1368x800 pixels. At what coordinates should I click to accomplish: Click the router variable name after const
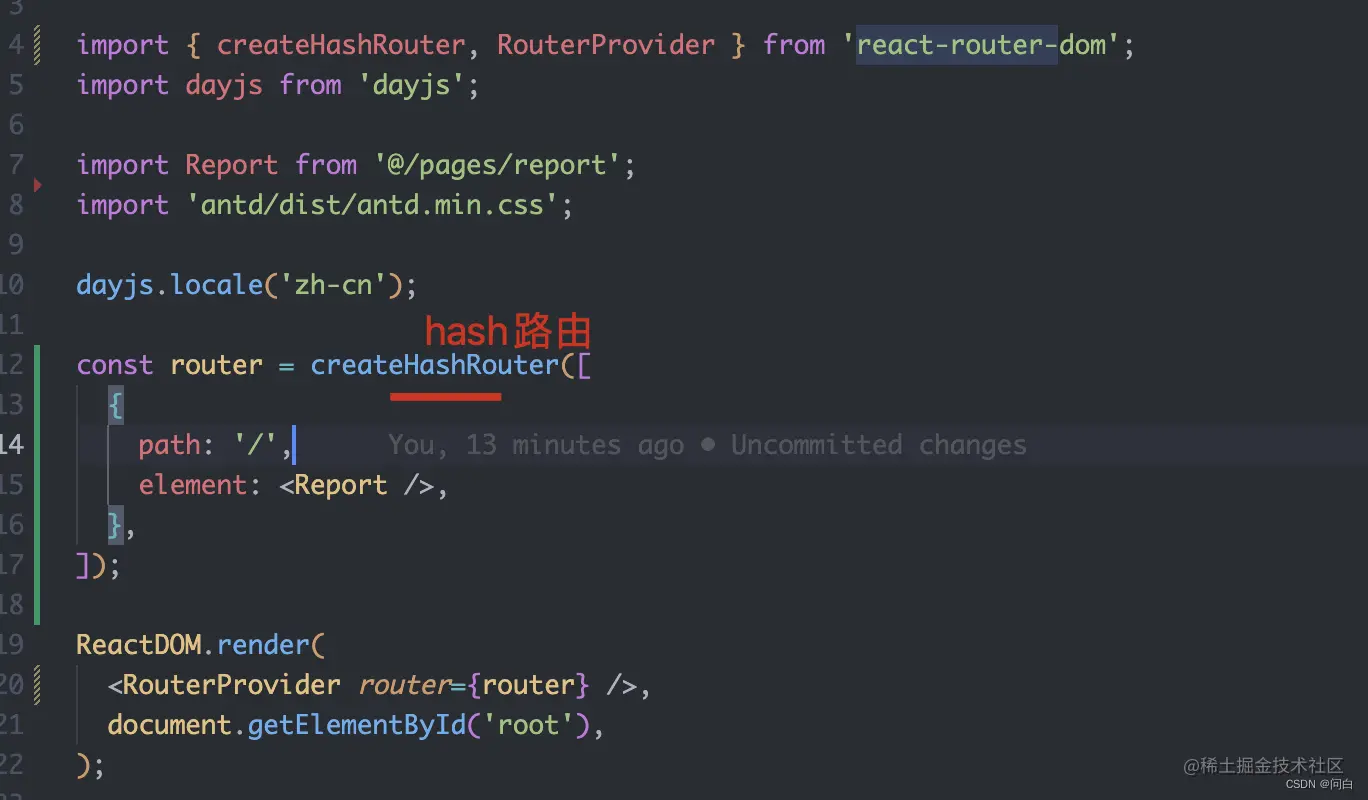[216, 365]
